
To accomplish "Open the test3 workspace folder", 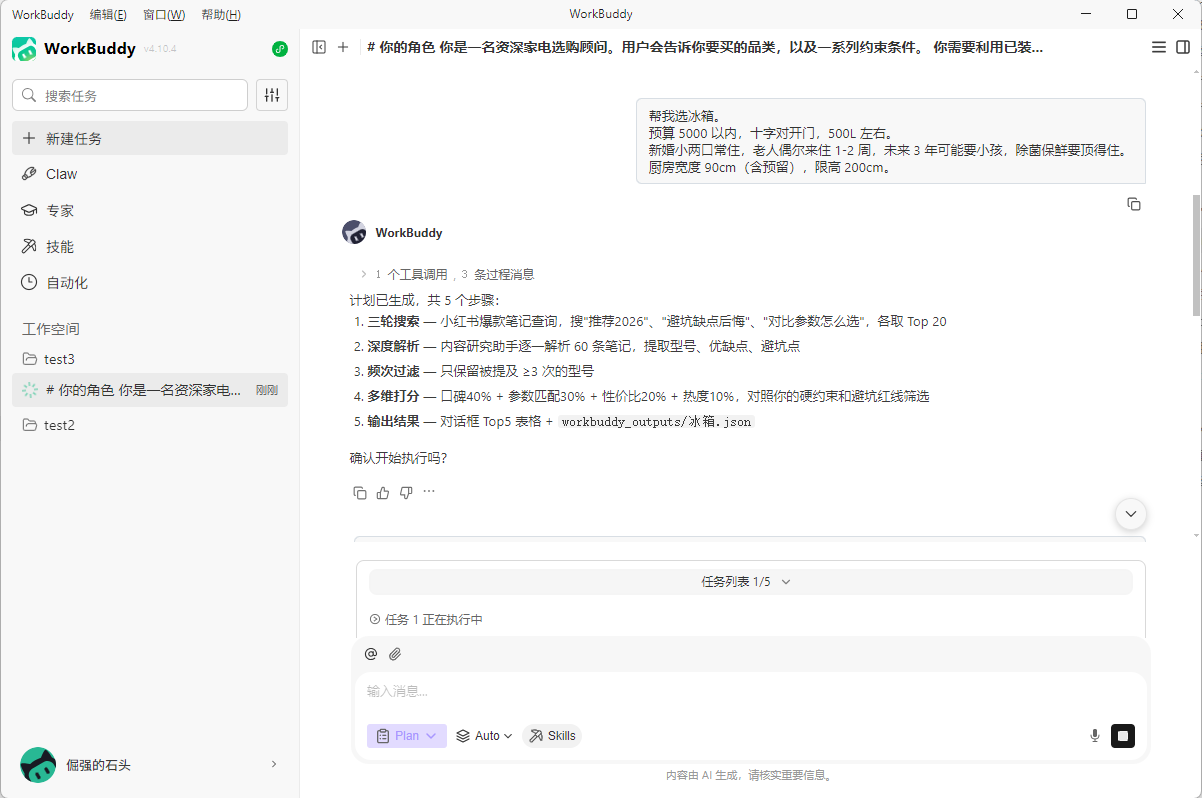I will pos(150,359).
